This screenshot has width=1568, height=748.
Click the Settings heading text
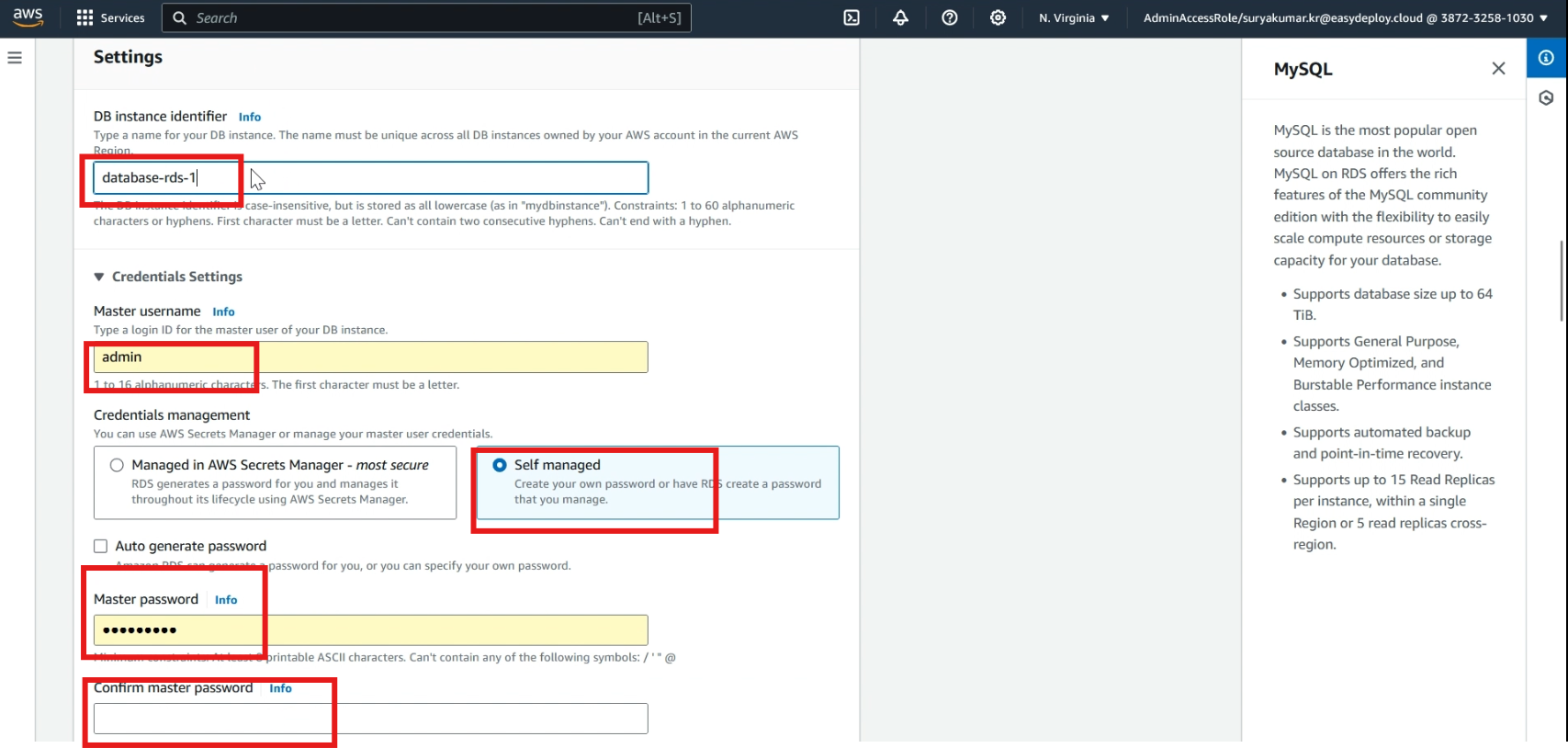tap(128, 57)
